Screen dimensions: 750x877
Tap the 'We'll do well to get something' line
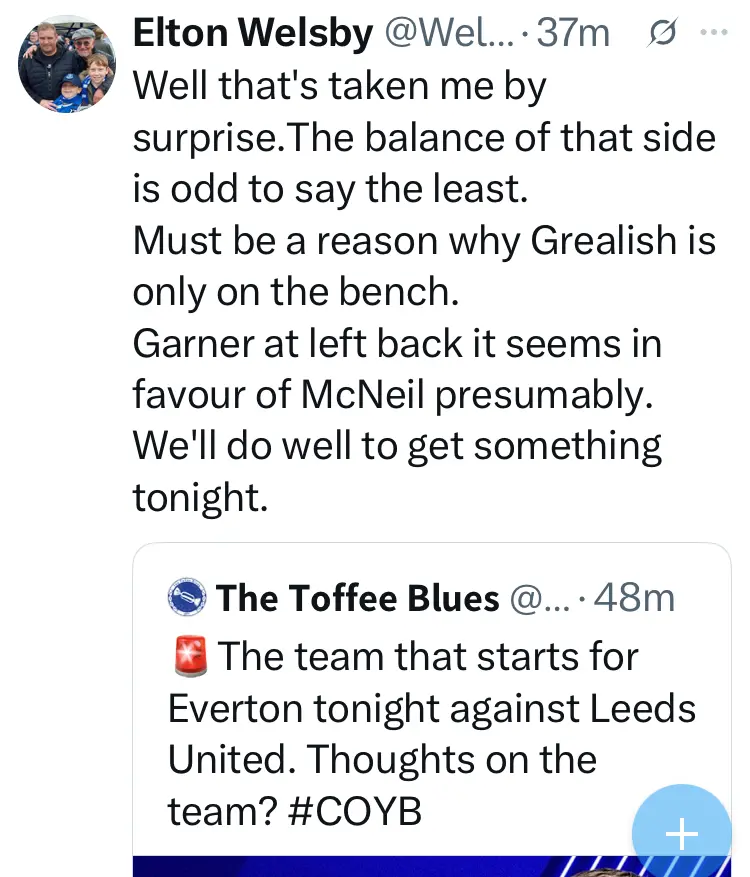397,446
